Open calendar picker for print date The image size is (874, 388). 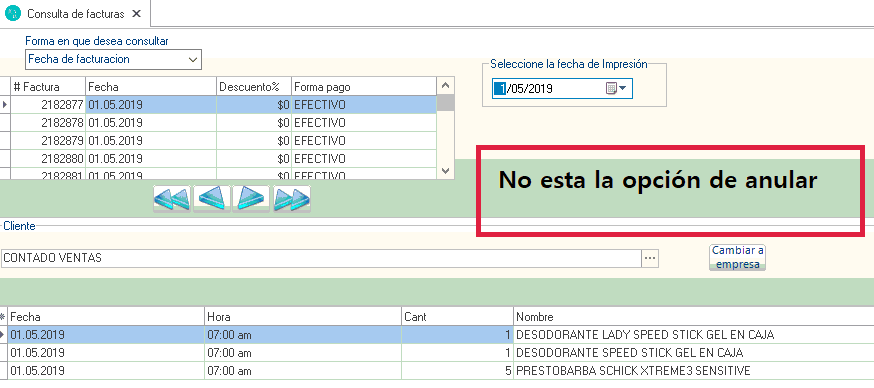[616, 88]
